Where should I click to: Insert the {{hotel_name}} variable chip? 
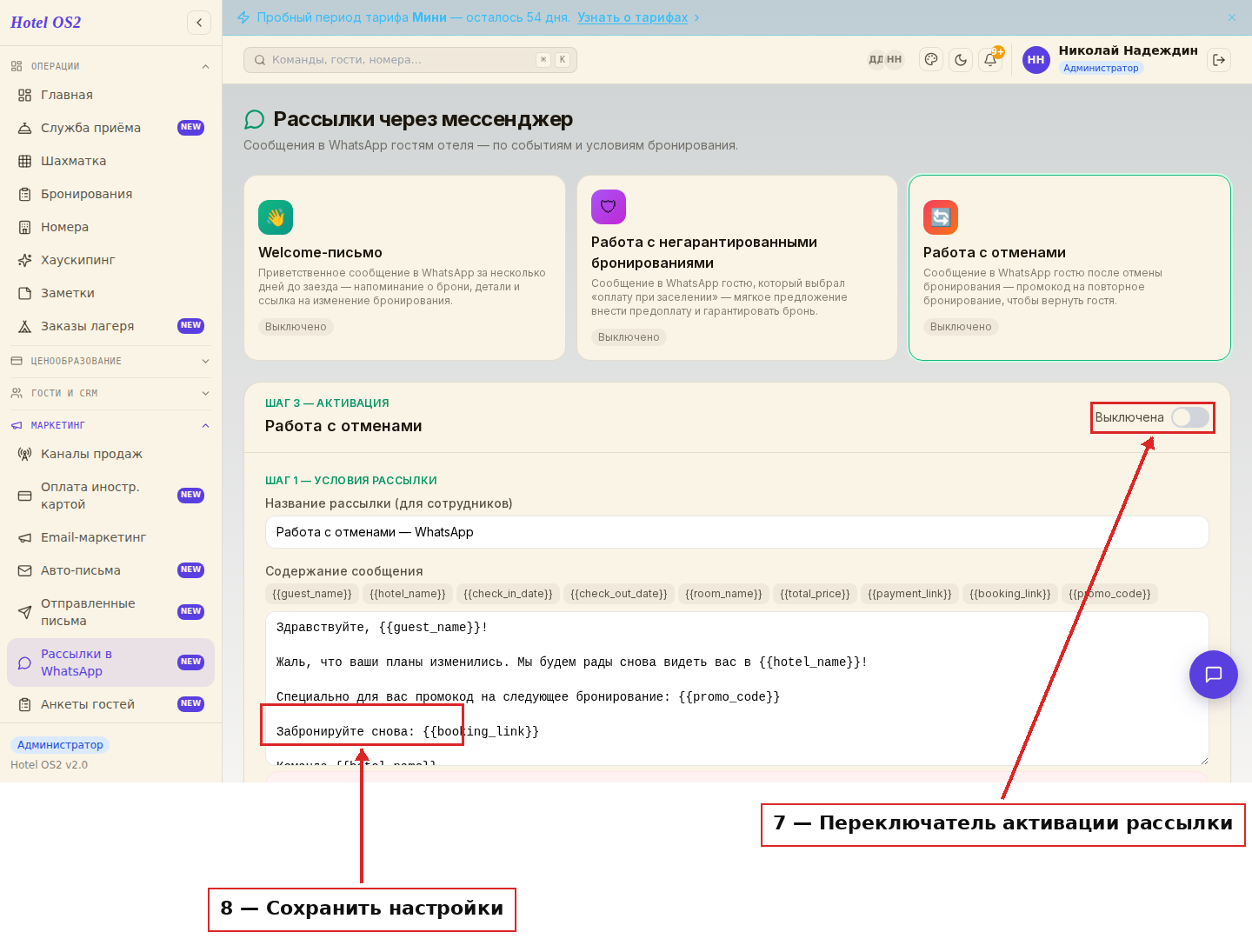pyautogui.click(x=408, y=594)
